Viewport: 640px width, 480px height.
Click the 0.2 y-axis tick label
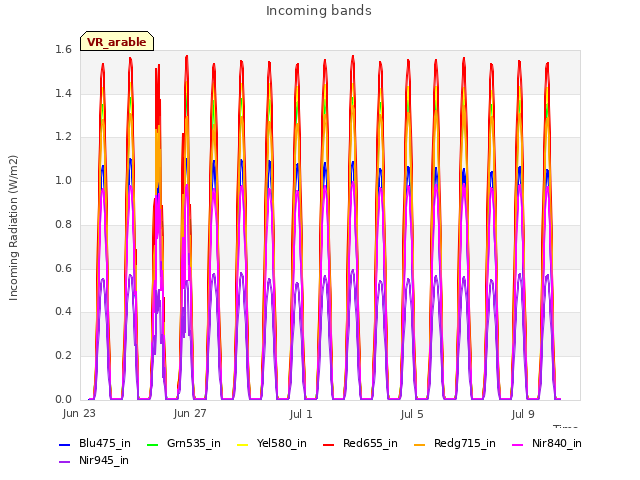[63, 356]
